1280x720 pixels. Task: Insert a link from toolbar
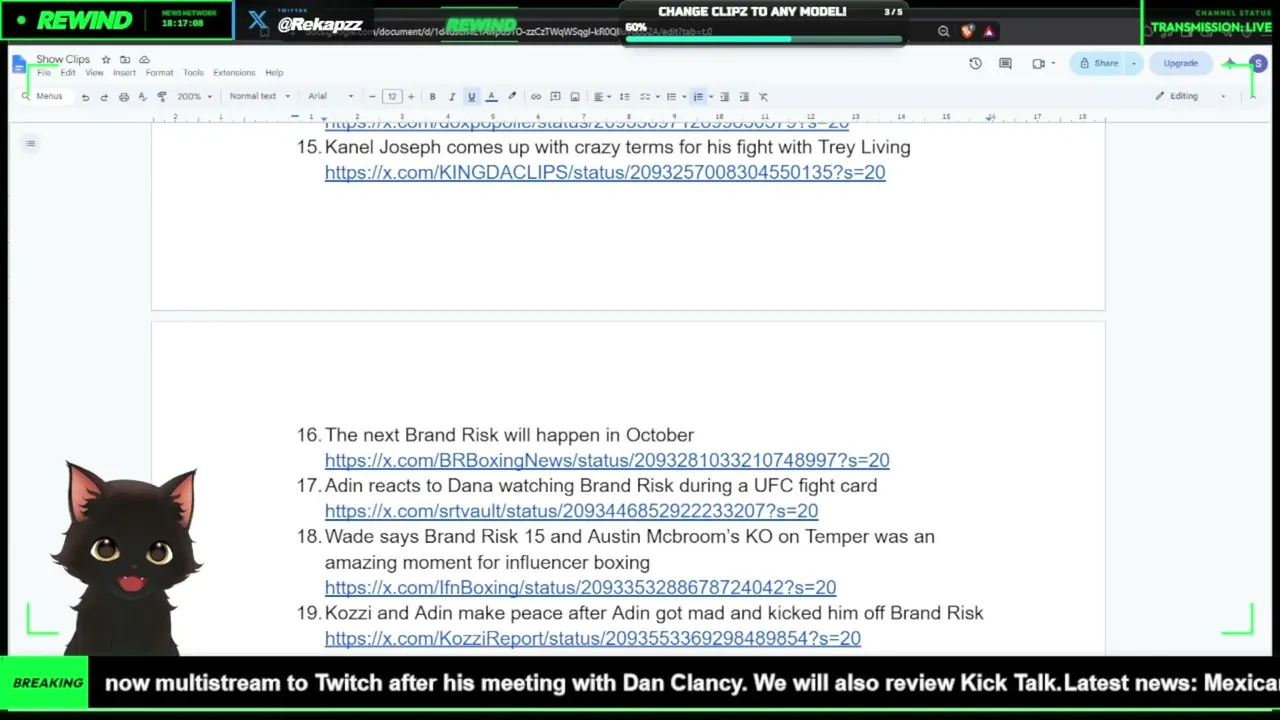[x=536, y=97]
